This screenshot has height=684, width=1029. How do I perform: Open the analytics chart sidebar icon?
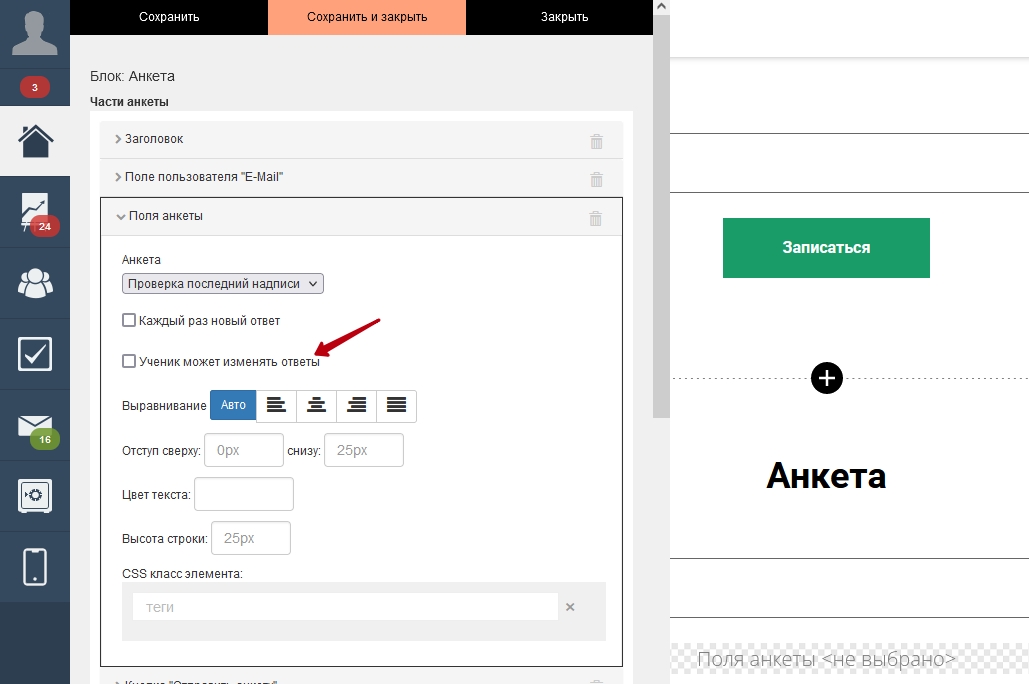(x=35, y=212)
